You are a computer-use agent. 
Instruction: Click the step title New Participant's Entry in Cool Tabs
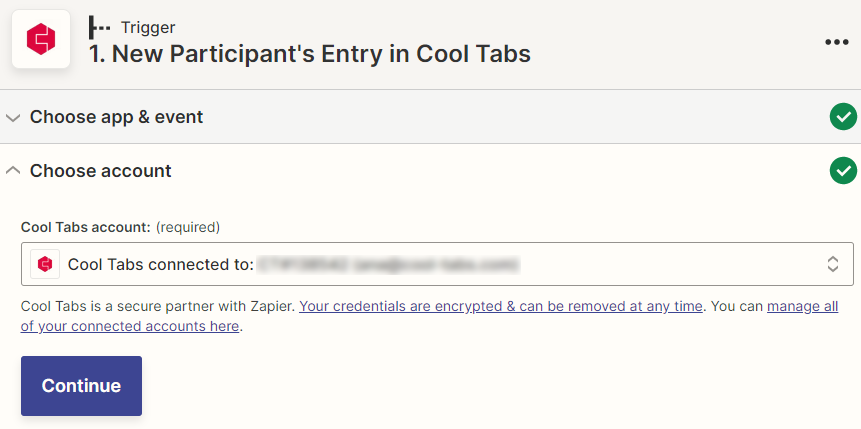310,54
